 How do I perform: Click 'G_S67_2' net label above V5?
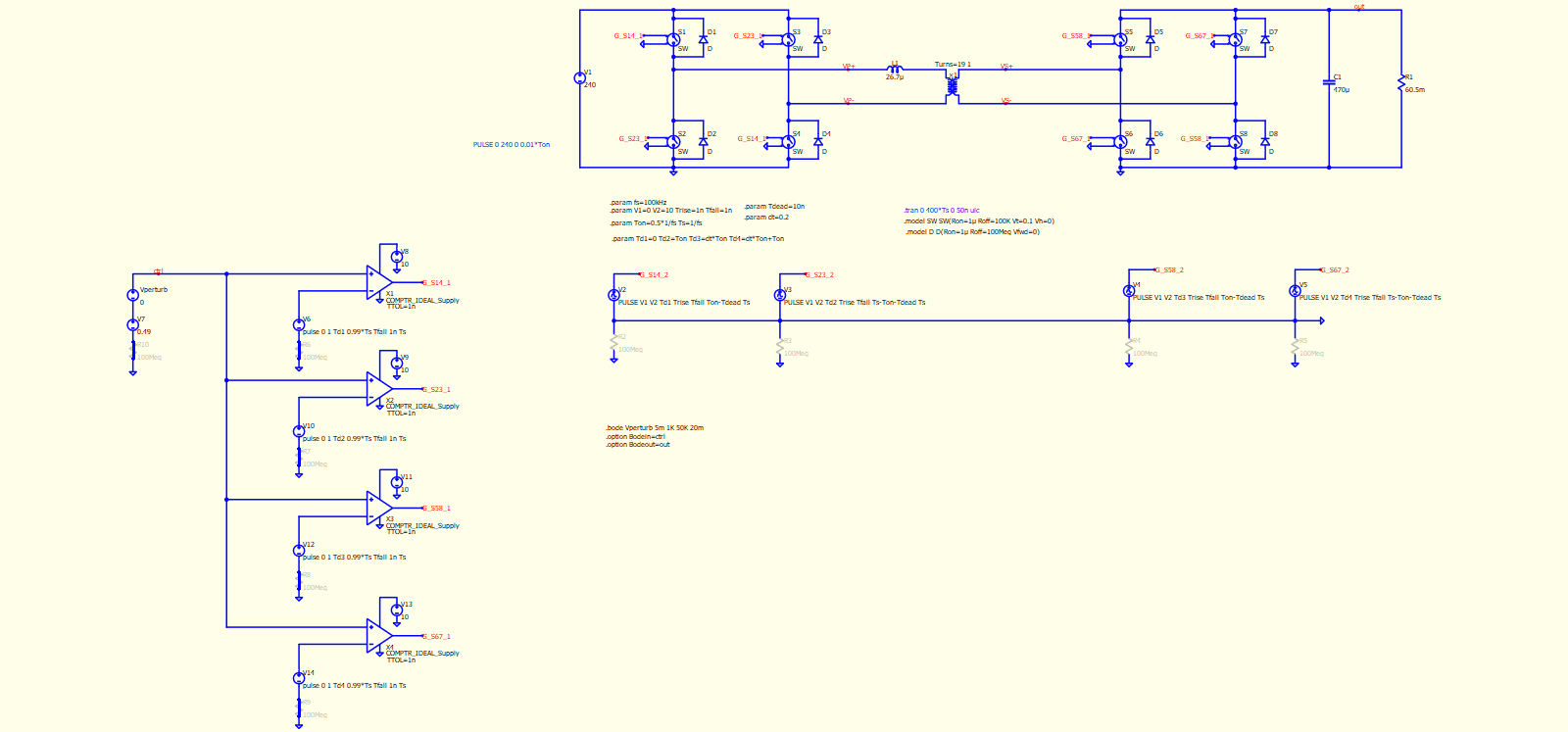click(1336, 270)
